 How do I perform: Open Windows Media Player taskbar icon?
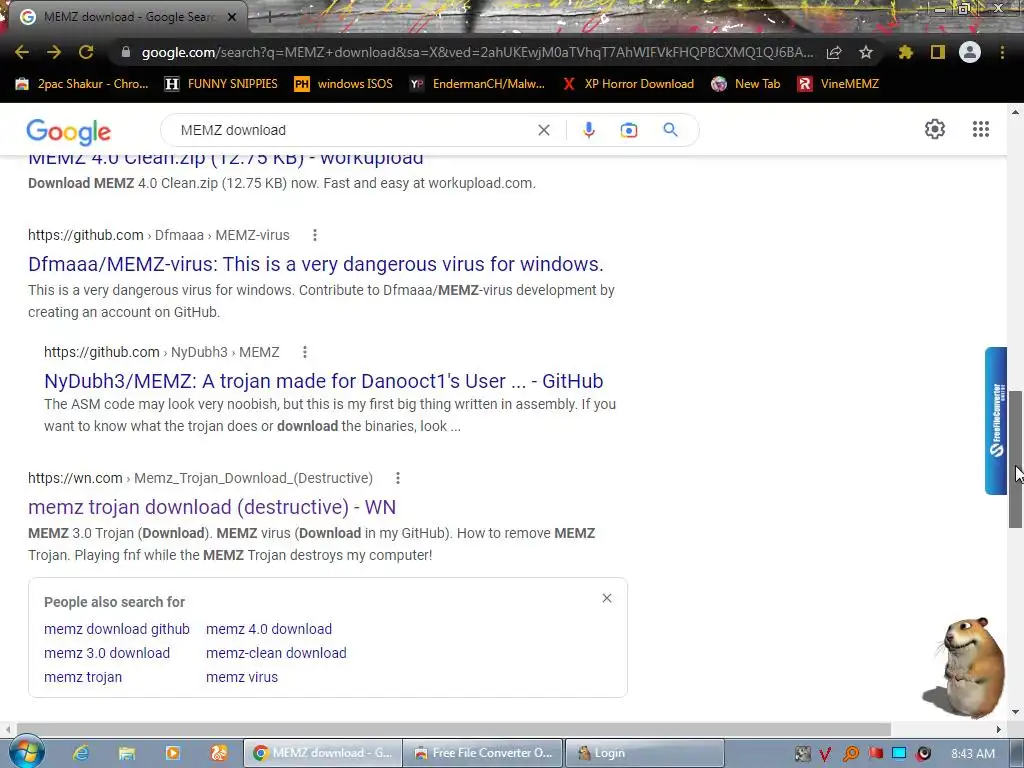click(172, 753)
